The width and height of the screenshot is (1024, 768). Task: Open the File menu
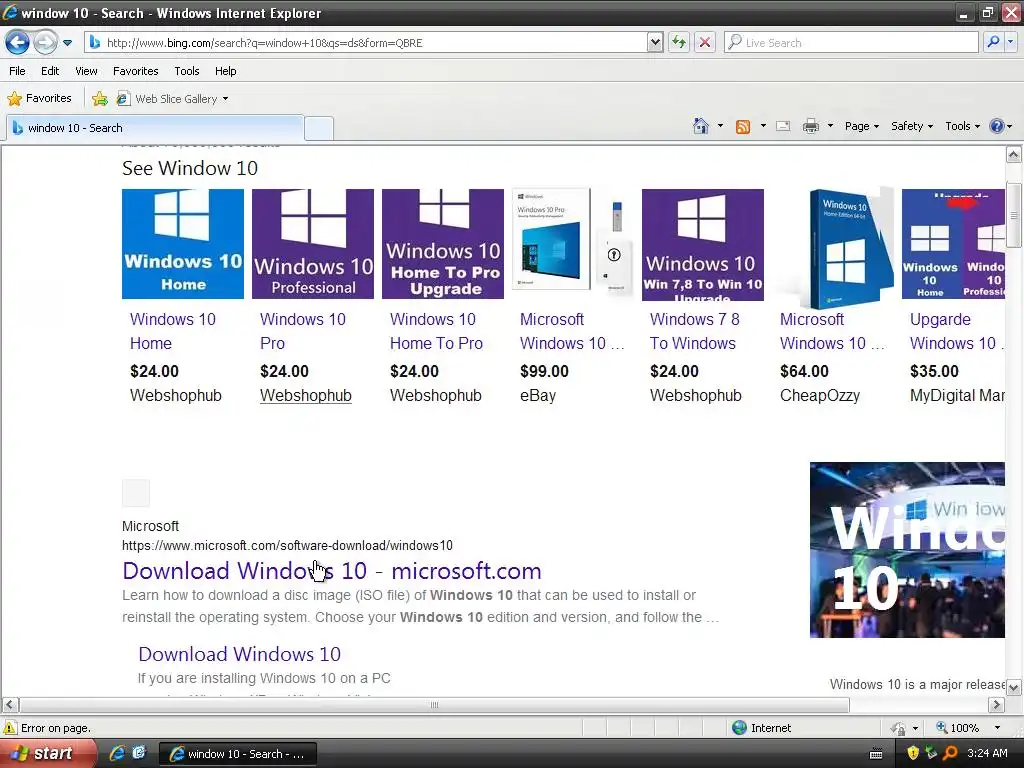point(18,71)
